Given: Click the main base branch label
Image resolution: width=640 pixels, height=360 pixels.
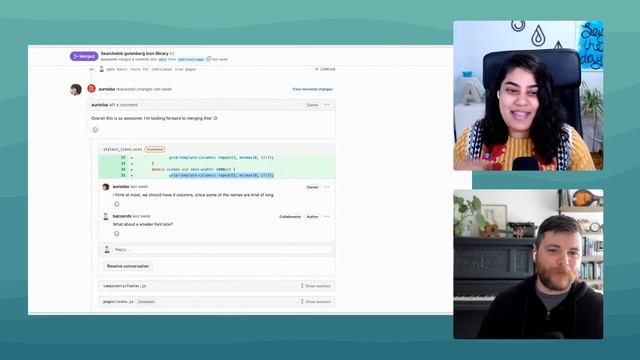Looking at the screenshot, I should pyautogui.click(x=162, y=60).
